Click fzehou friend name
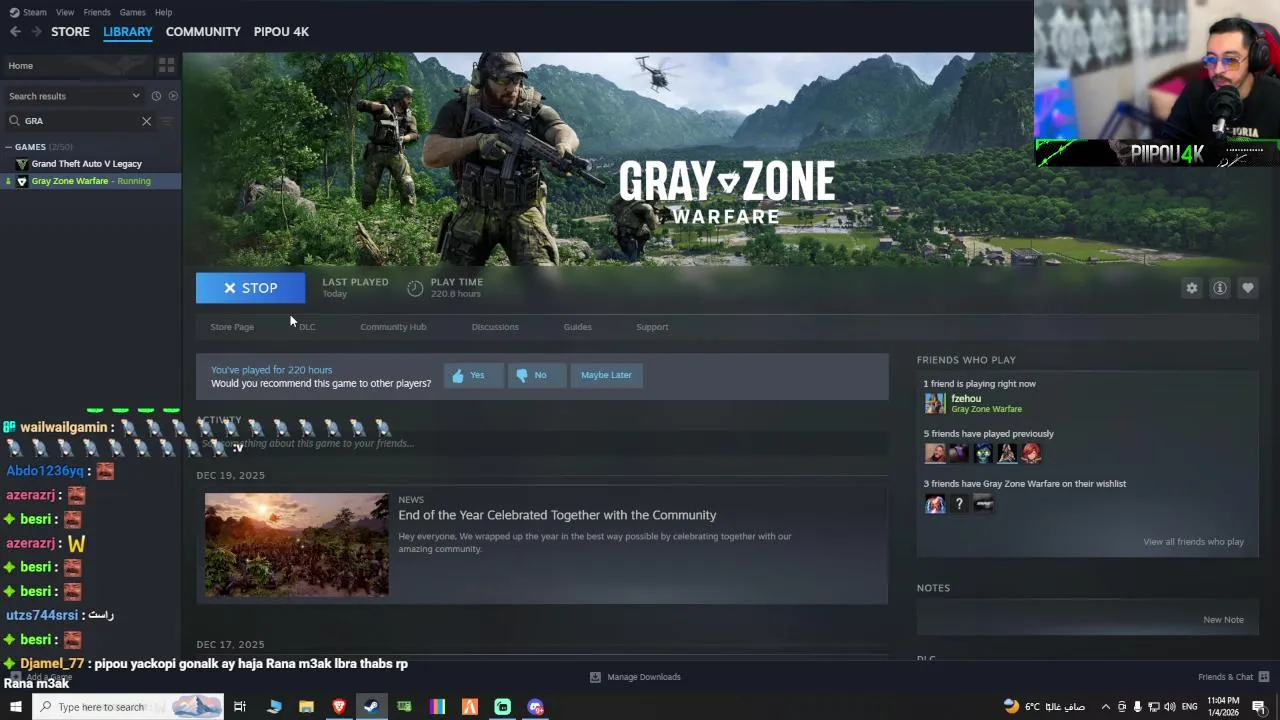The width and height of the screenshot is (1280, 720). point(966,399)
